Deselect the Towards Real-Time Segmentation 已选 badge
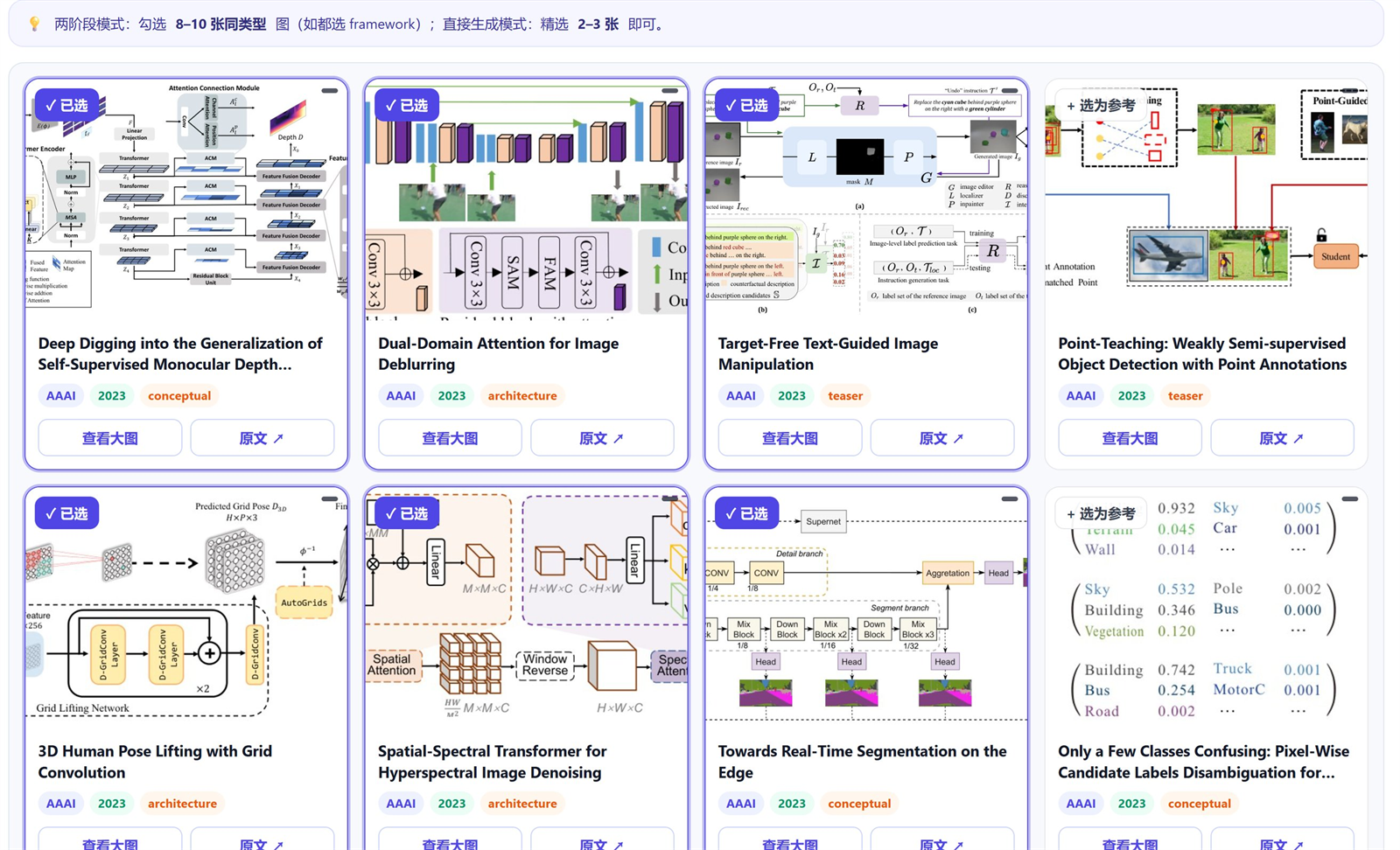This screenshot has width=1400, height=850. click(746, 513)
